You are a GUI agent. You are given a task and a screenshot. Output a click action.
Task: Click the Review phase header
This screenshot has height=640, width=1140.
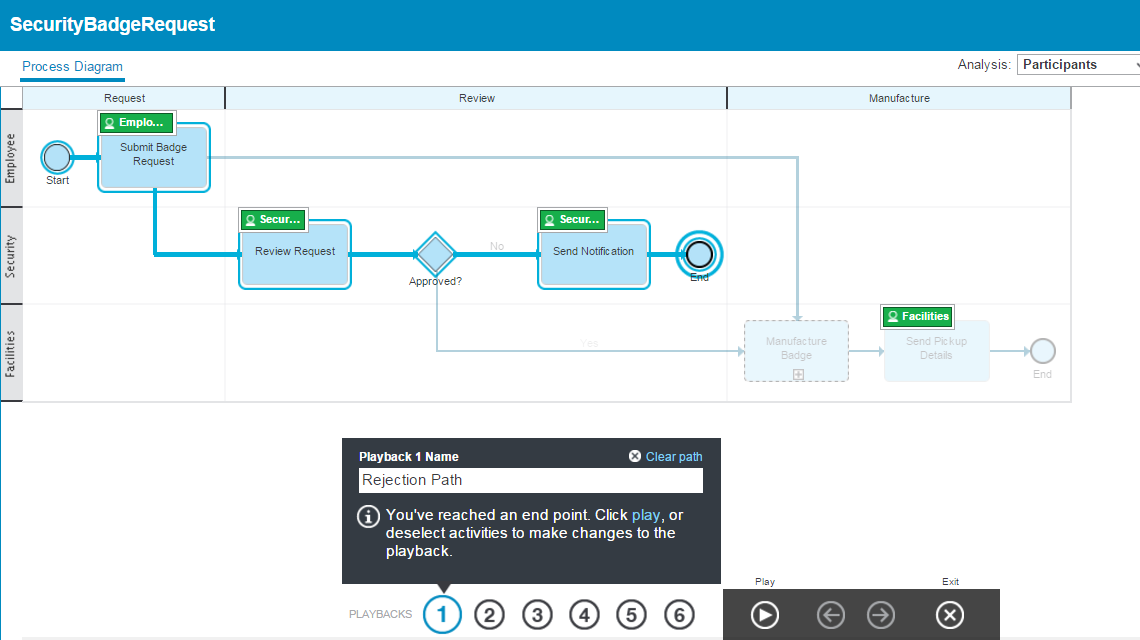click(x=477, y=98)
